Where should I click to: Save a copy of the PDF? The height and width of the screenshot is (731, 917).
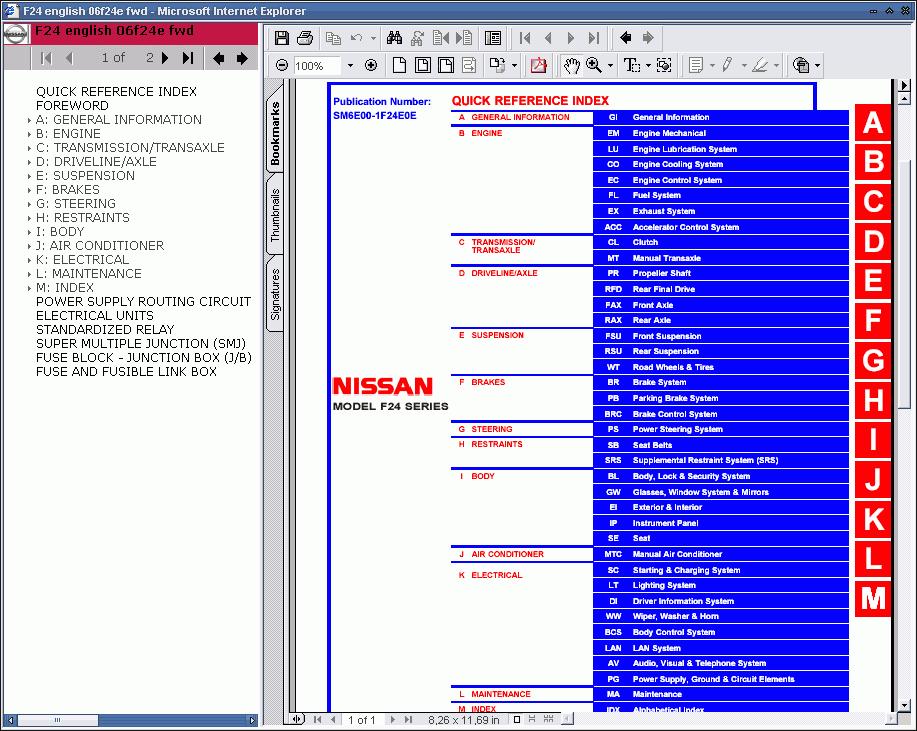coord(282,39)
